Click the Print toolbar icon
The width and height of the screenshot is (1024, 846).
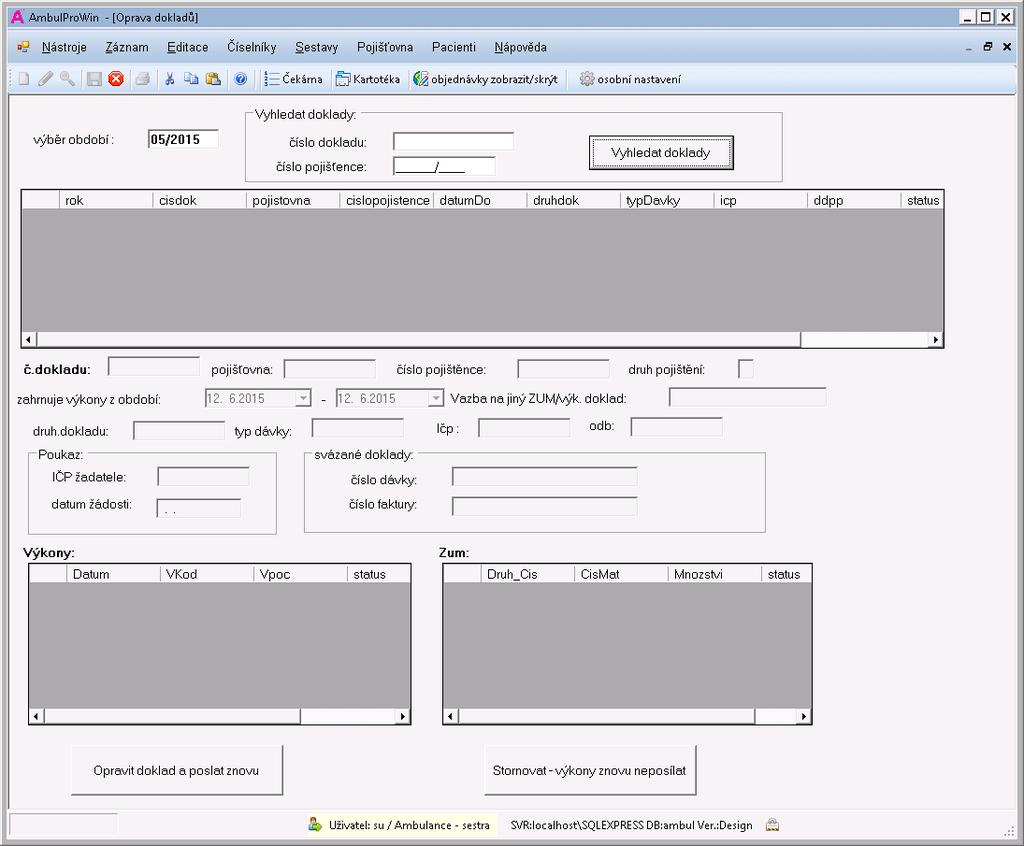click(142, 79)
